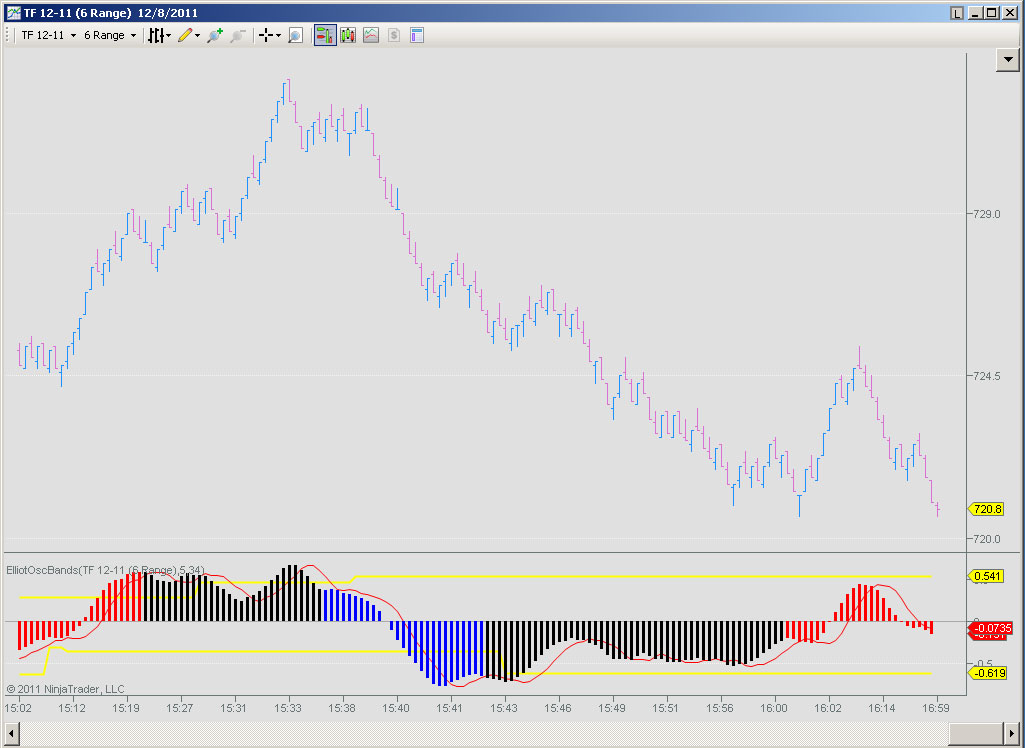Select the bar chart style icon

pyautogui.click(x=155, y=35)
